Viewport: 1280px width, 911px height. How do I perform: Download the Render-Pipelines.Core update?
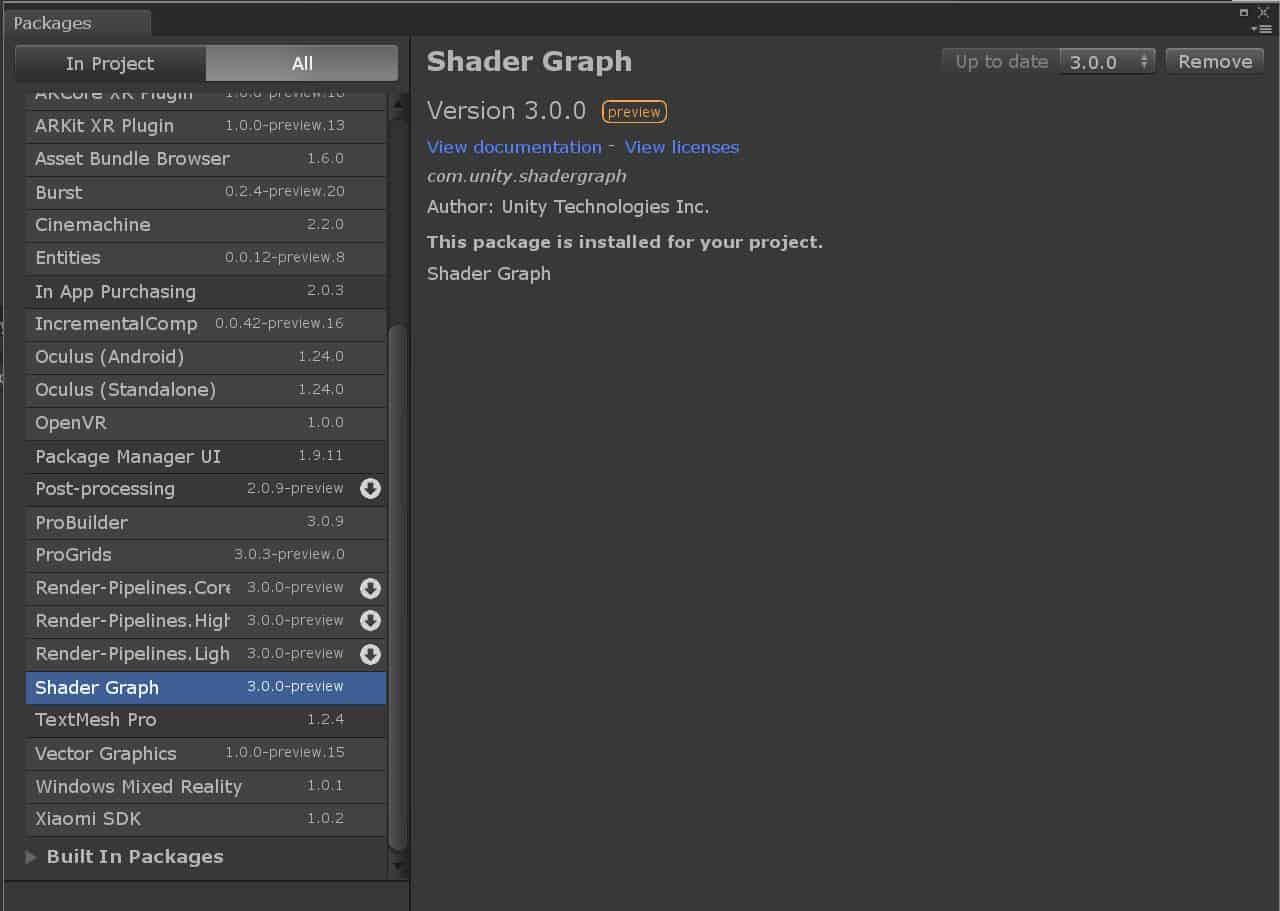370,588
